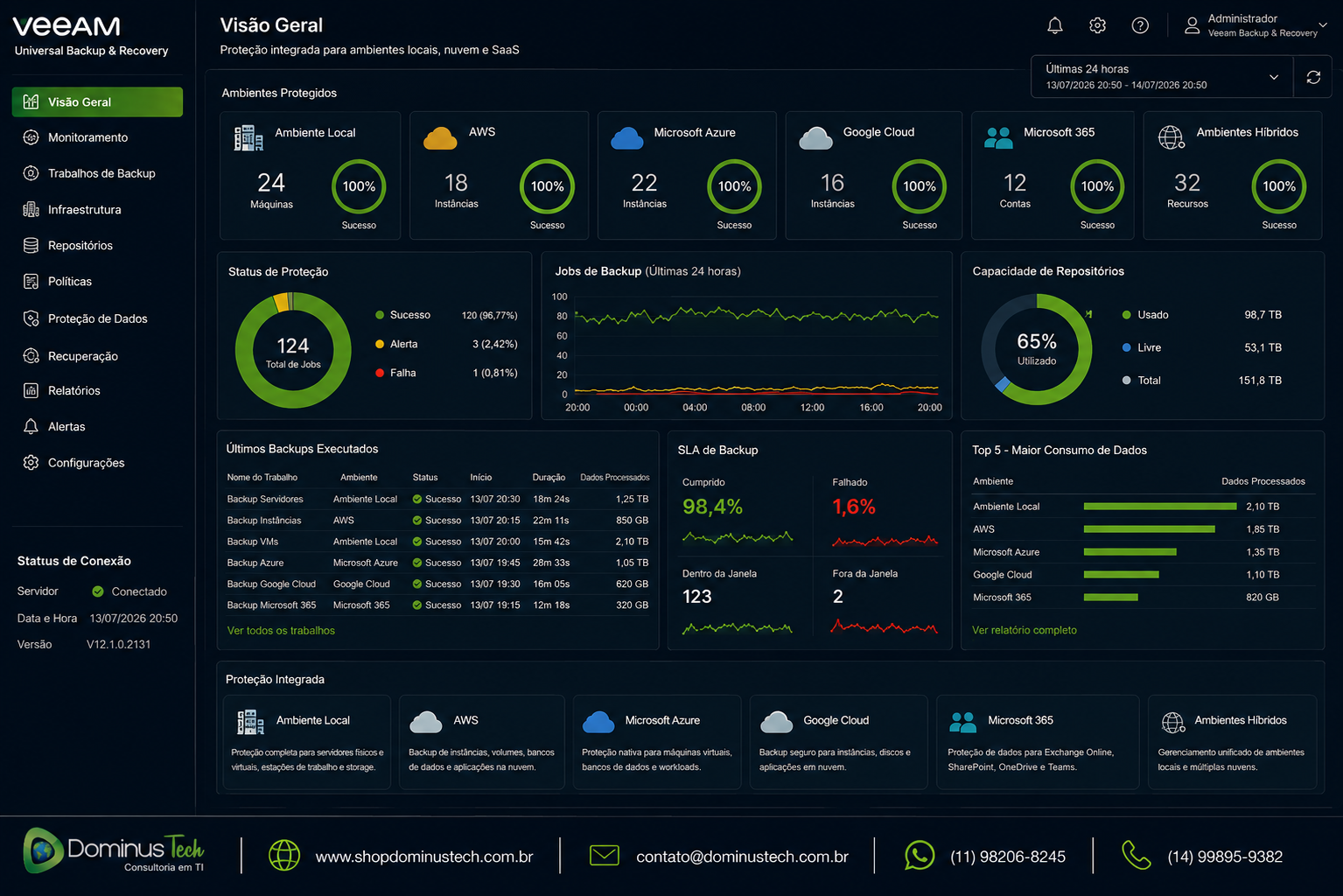The width and height of the screenshot is (1343, 896).
Task: Click contato@dominustech.com.br email link
Action: coord(742,857)
